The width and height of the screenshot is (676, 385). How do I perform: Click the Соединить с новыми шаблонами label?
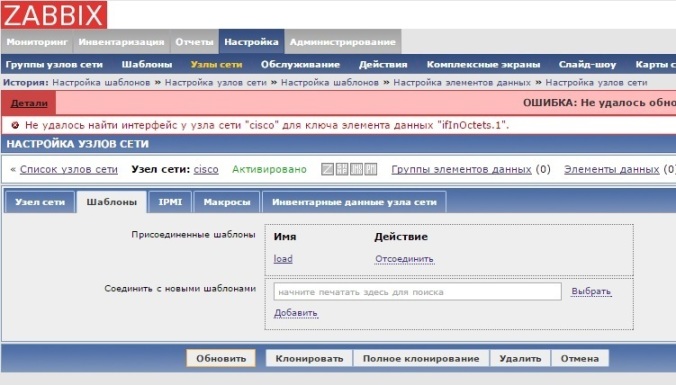tap(180, 288)
